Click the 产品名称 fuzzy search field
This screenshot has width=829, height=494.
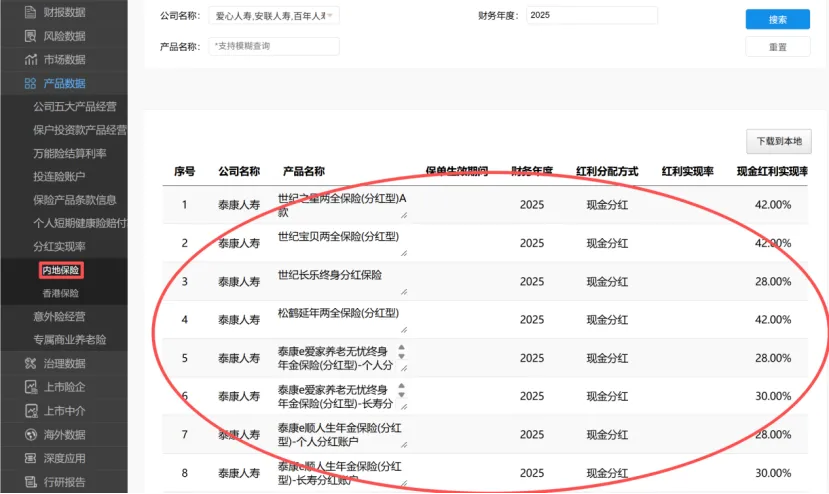[274, 46]
